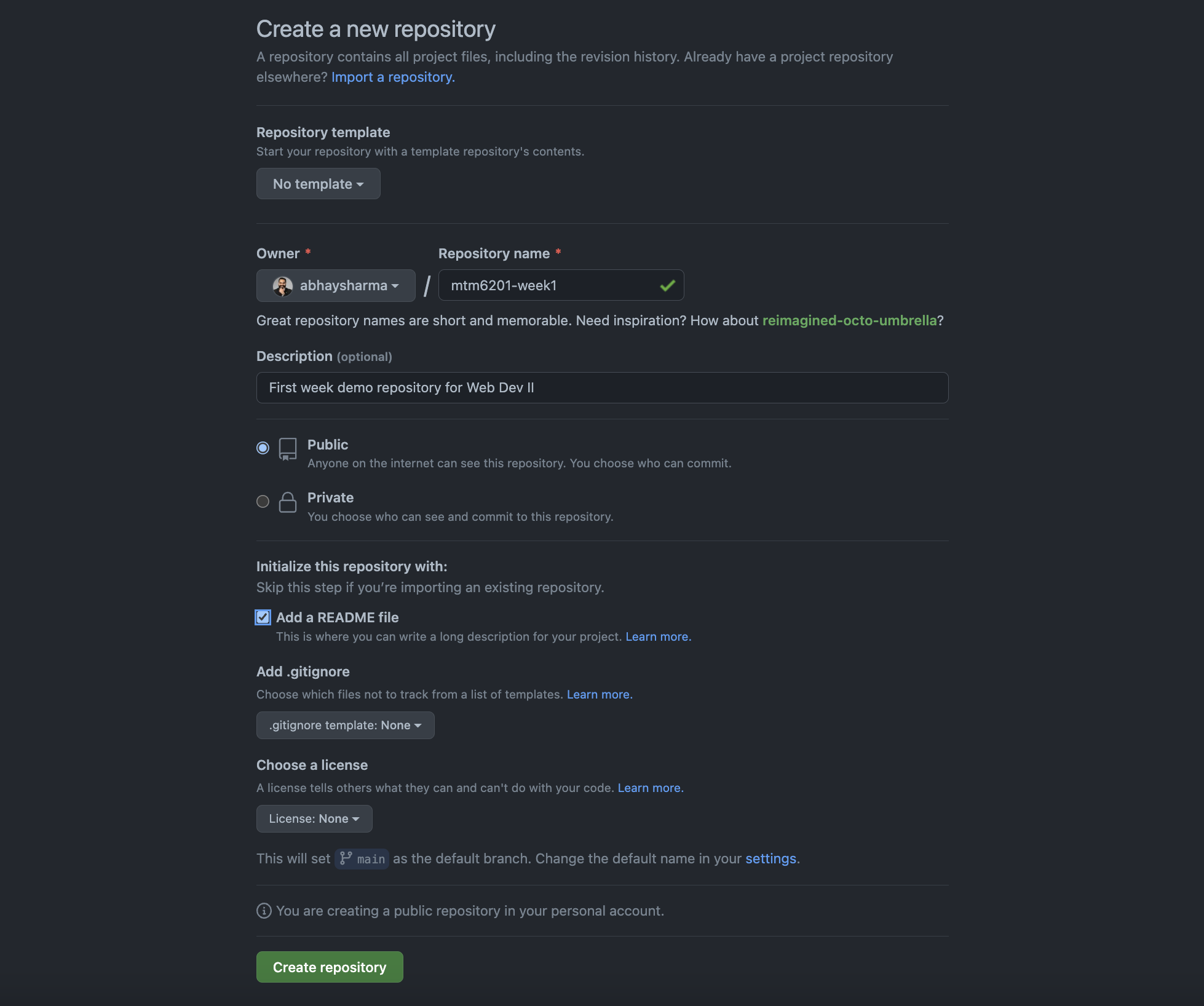Open the abhaysharma owner dropdown
This screenshot has width=1204, height=1006.
(335, 285)
